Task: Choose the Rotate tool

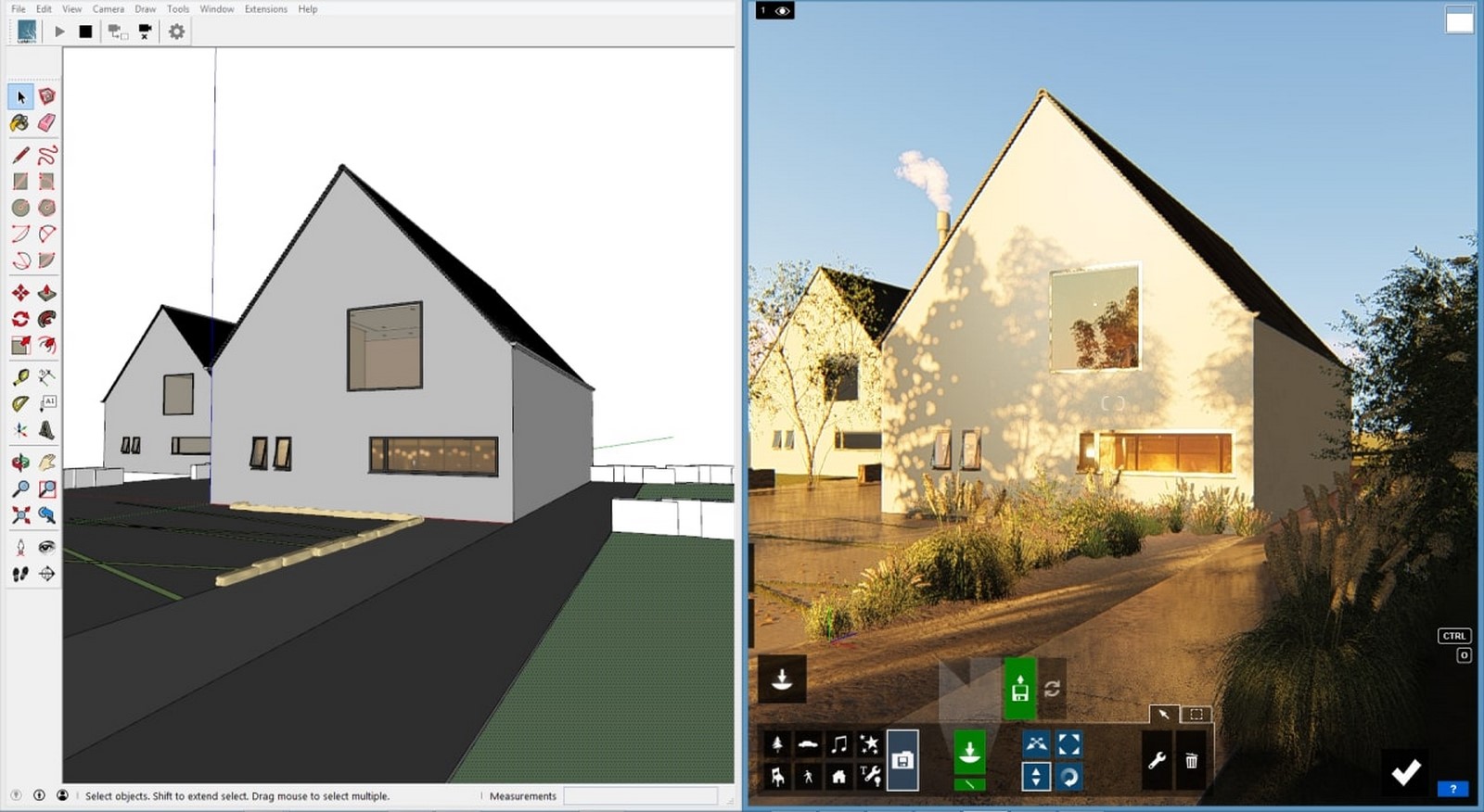Action: click(x=20, y=319)
